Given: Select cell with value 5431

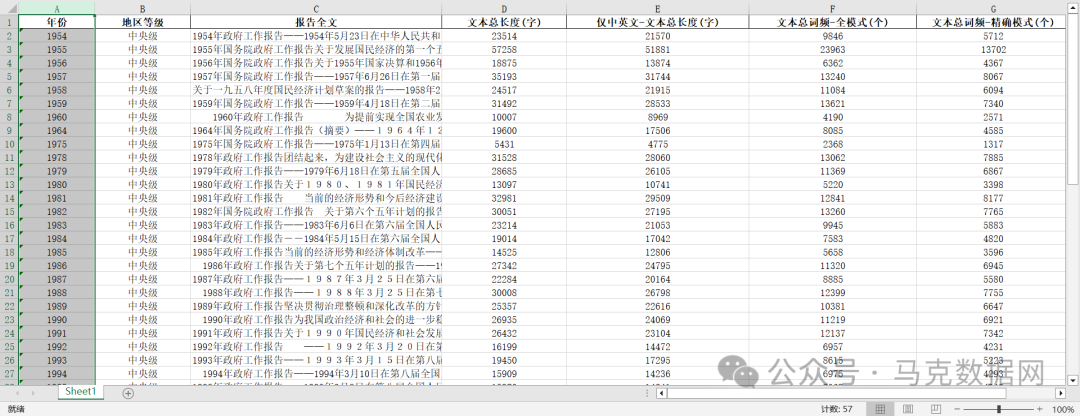Looking at the screenshot, I should (x=504, y=144).
